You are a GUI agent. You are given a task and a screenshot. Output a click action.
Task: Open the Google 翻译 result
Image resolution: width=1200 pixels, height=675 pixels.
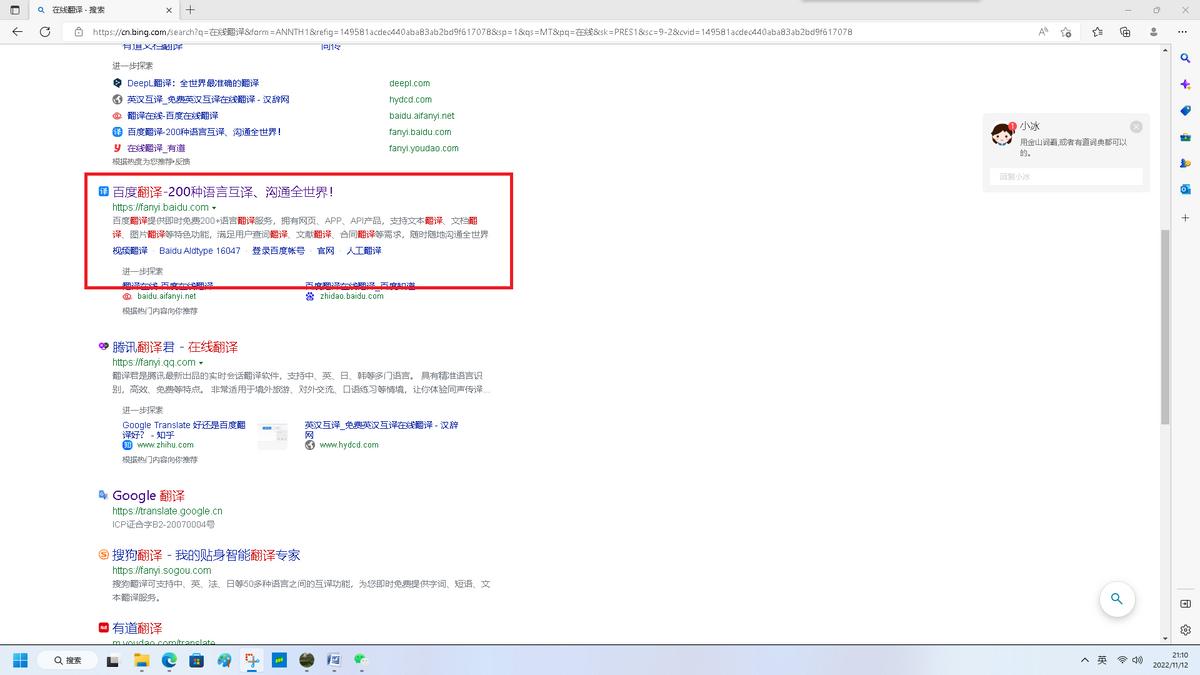coord(148,495)
